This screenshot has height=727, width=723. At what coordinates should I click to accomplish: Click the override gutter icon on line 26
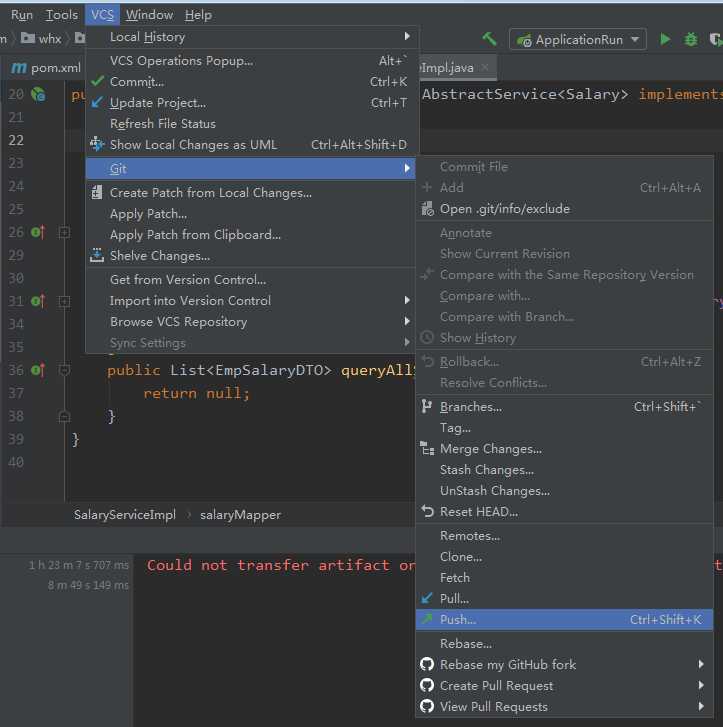38,231
